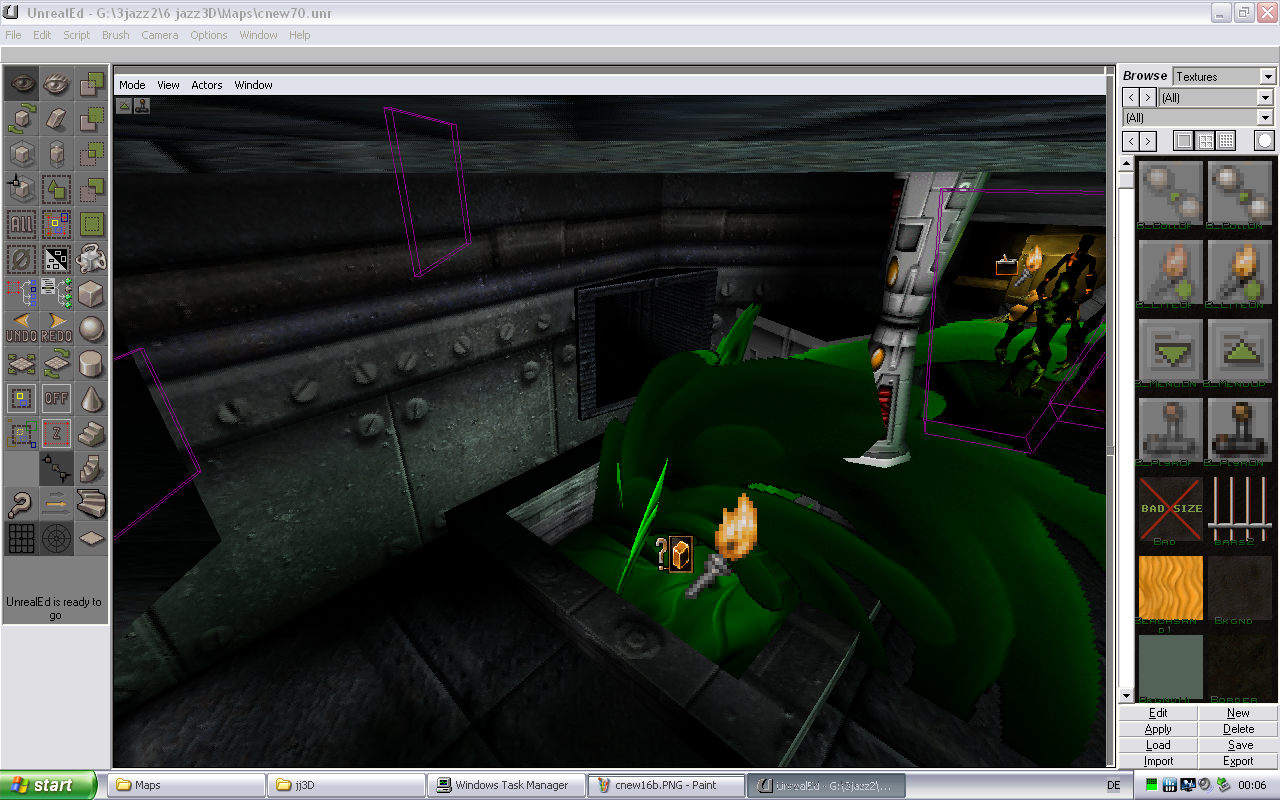This screenshot has height=802, width=1280.
Task: Open the Script menu
Action: click(x=76, y=35)
